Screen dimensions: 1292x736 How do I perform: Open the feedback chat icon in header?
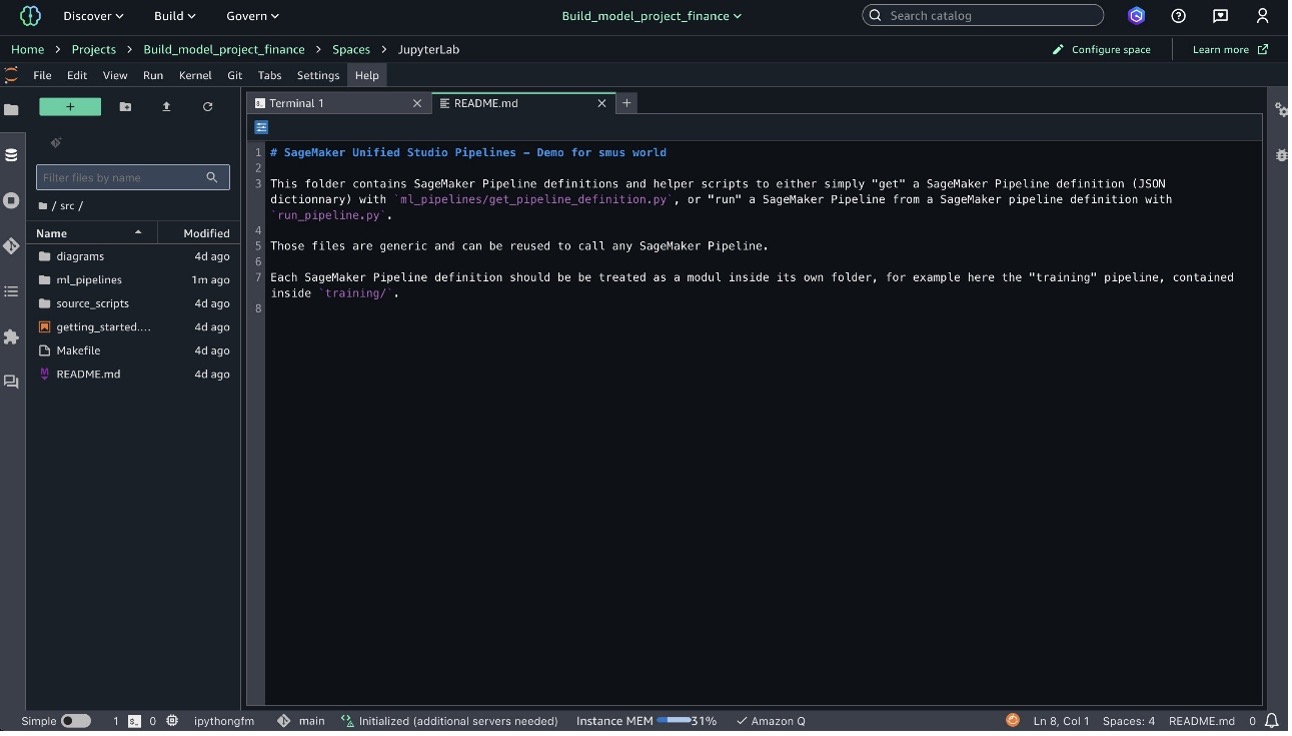click(x=1220, y=16)
